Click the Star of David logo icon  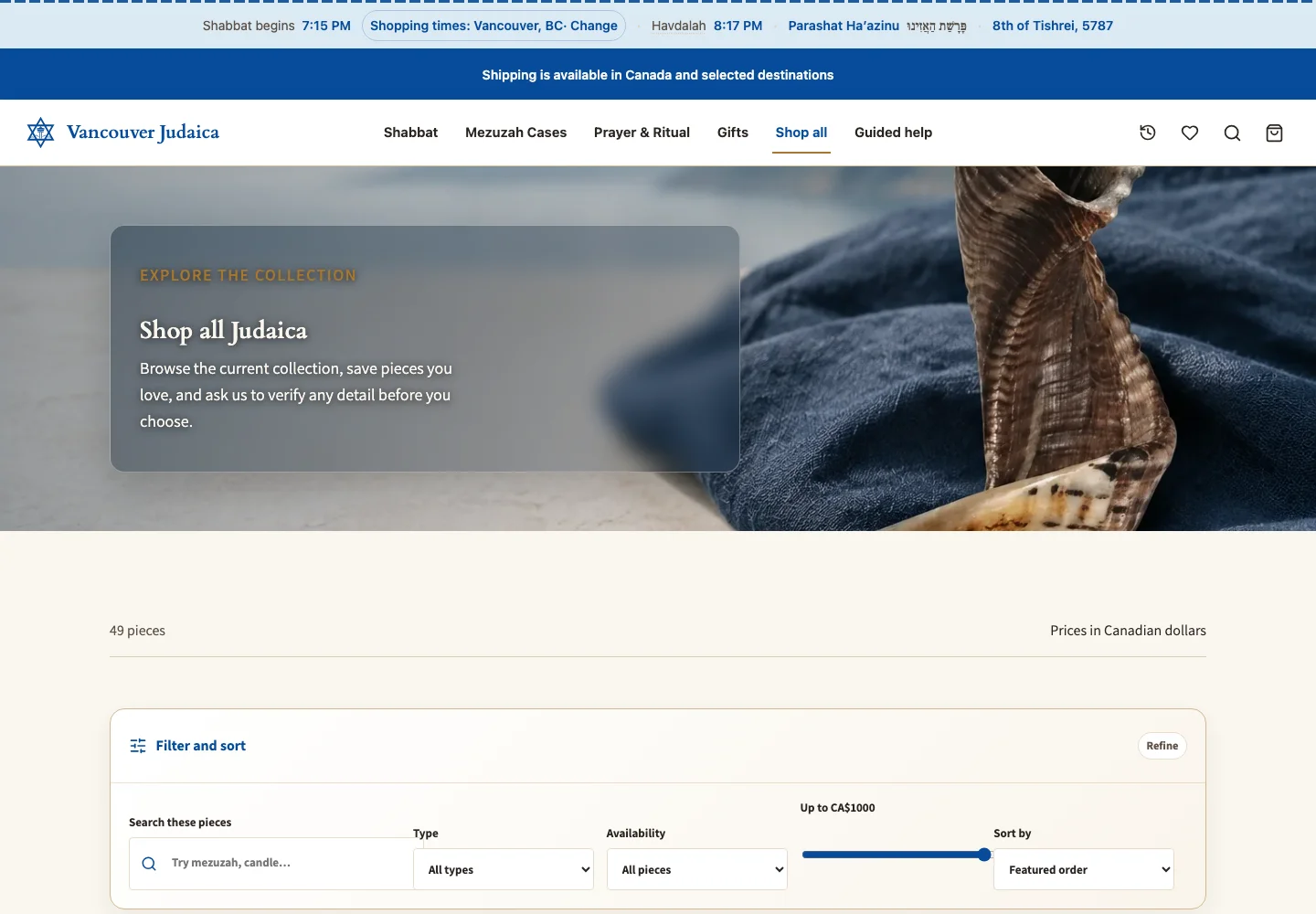(40, 133)
